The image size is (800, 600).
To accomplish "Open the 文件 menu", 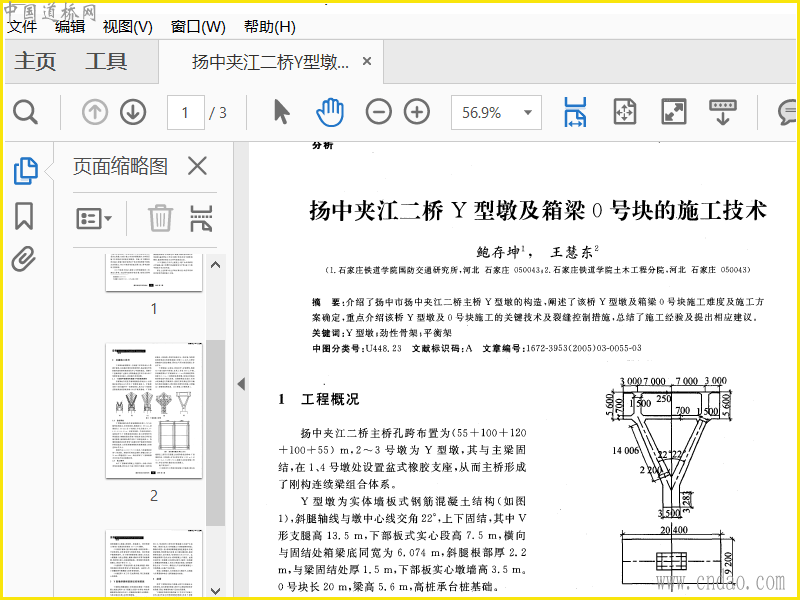I will [22, 27].
